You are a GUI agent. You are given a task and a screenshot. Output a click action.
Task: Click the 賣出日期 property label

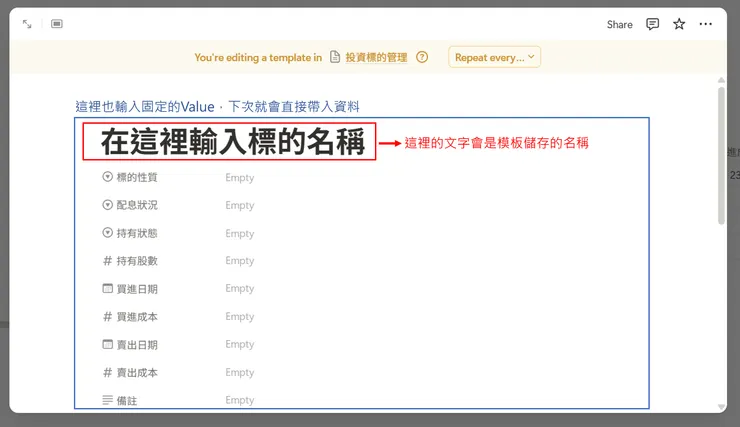coord(137,345)
